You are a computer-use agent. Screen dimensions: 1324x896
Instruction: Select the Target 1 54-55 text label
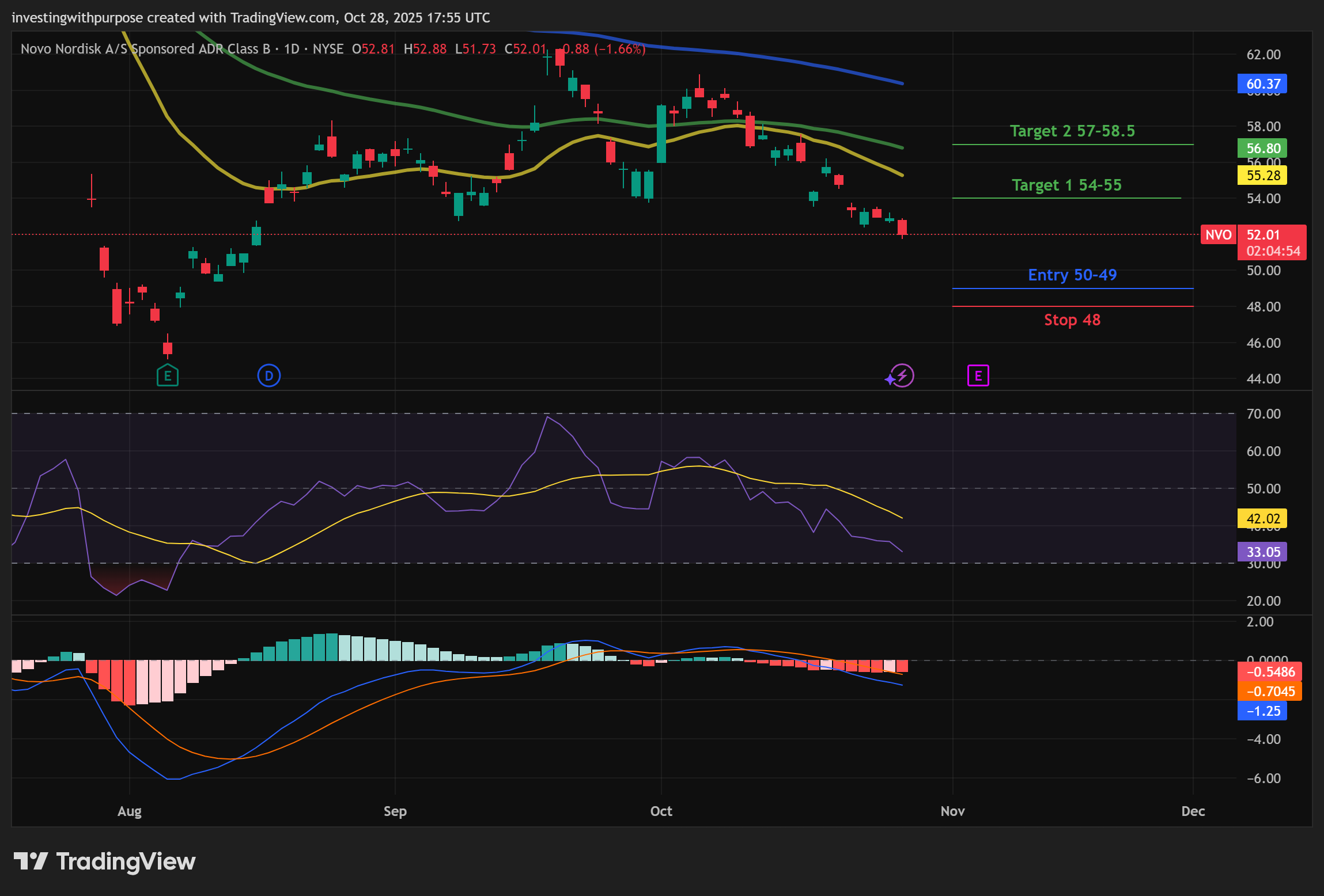click(x=1066, y=185)
